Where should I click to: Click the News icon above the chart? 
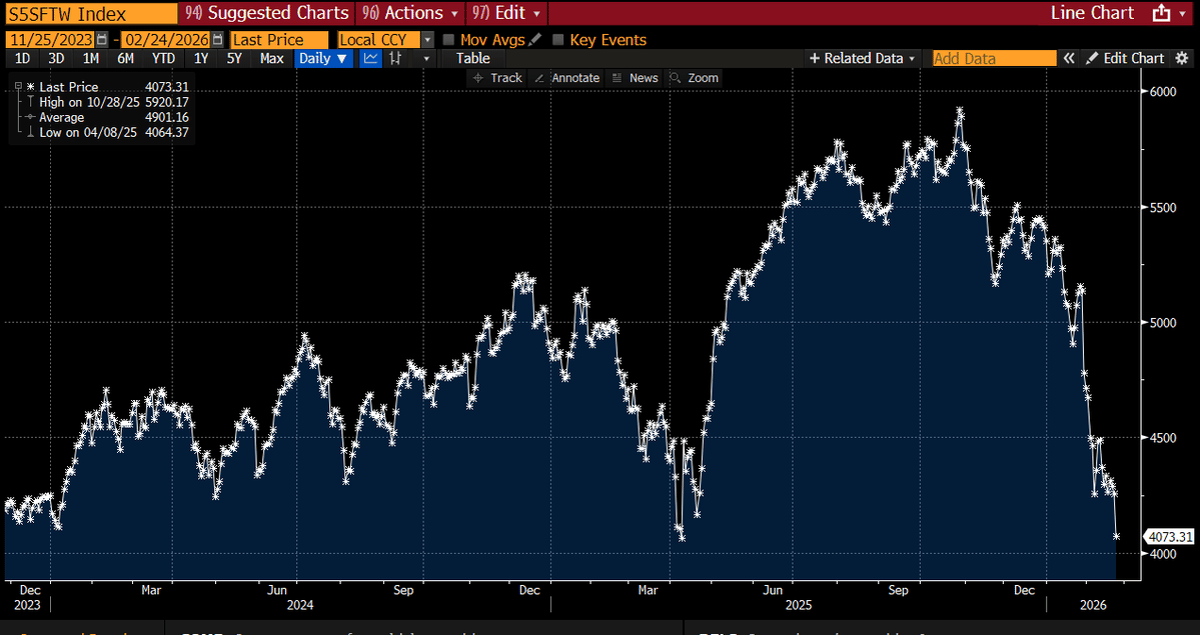[635, 77]
